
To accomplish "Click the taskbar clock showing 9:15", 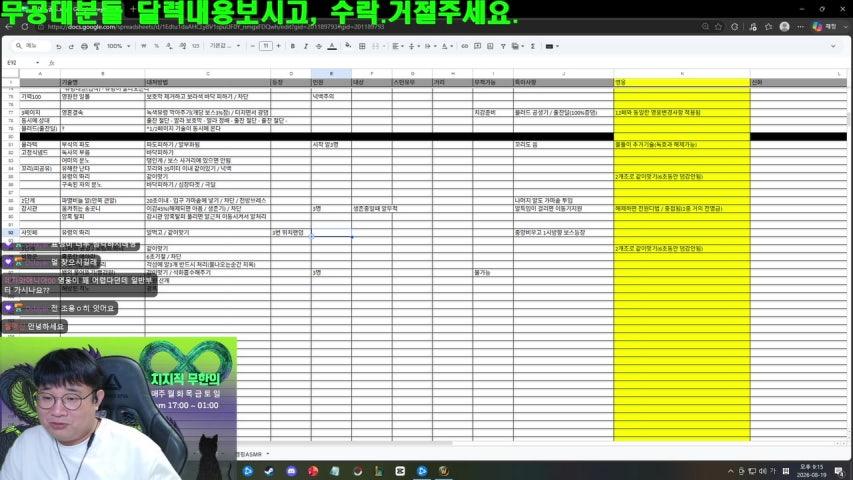I will pyautogui.click(x=811, y=471).
